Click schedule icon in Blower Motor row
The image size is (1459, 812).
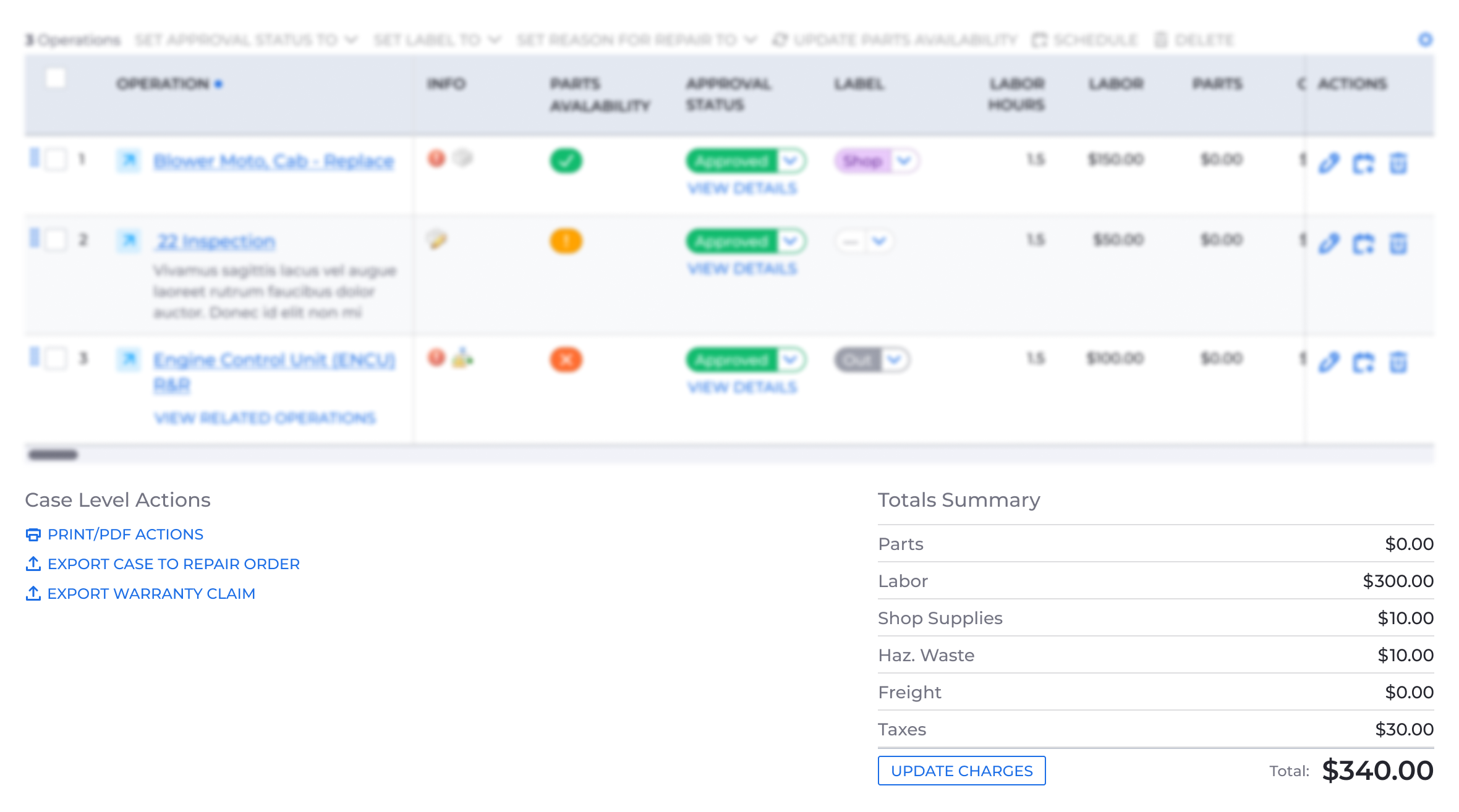1363,163
